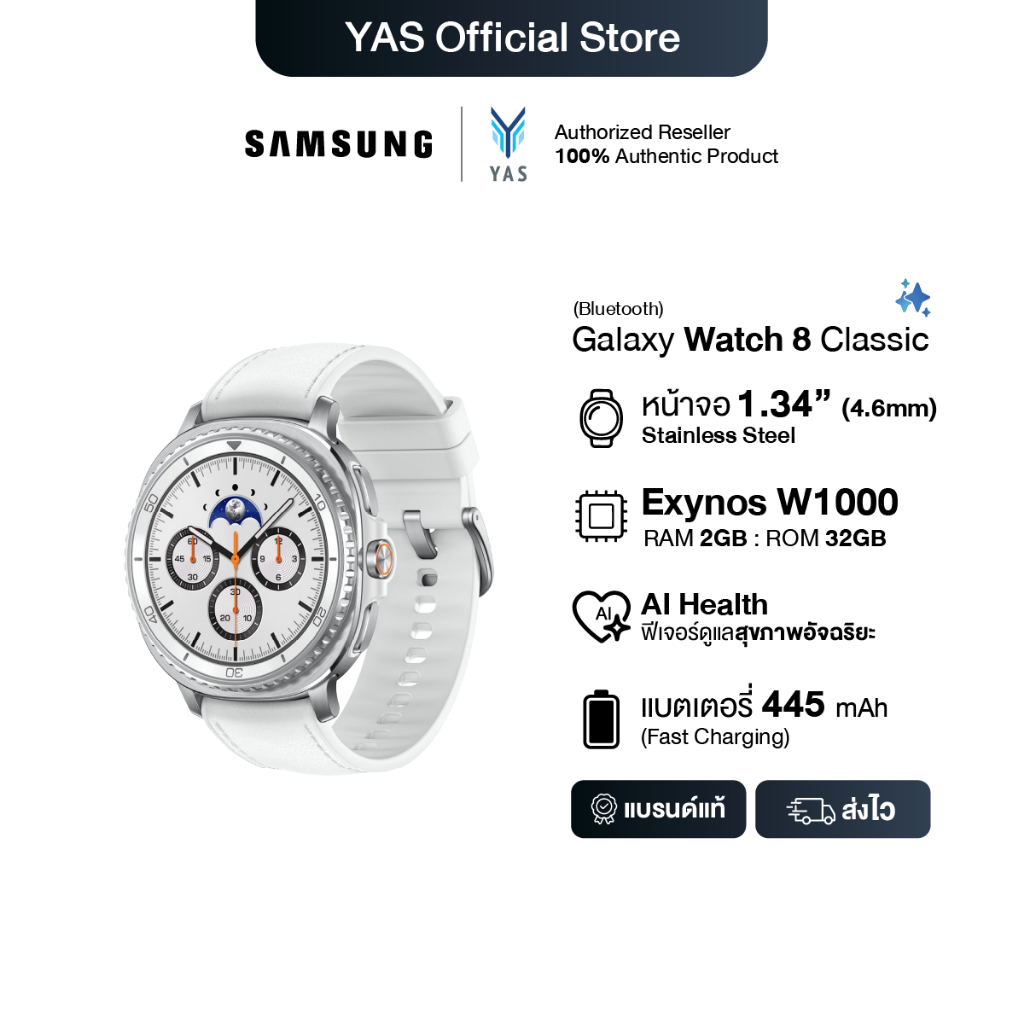Click the blue sparkle AI stars icon
The width and height of the screenshot is (1024, 1024).
tap(913, 298)
